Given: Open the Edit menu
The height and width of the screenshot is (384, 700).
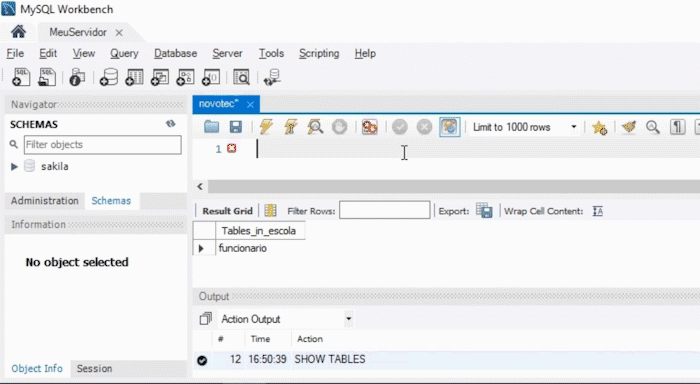Looking at the screenshot, I should point(48,53).
